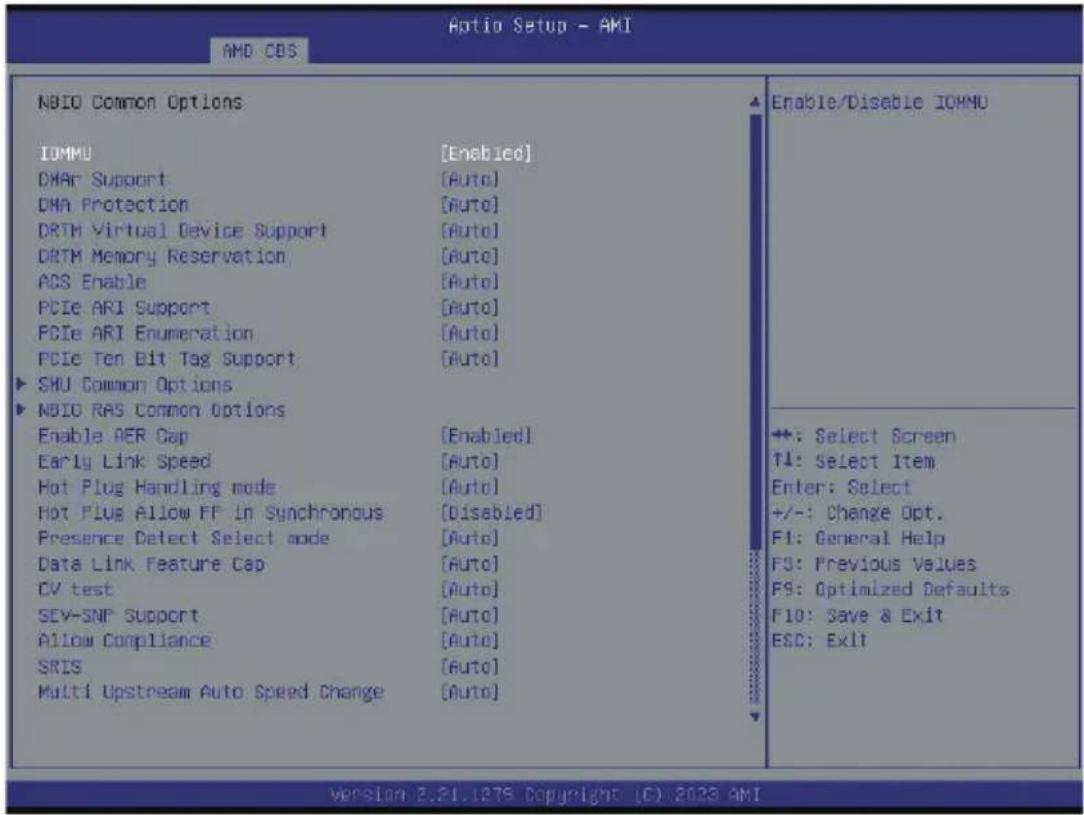
Task: Open Presence Detect Select mode [Auto] value
Action: [469, 538]
